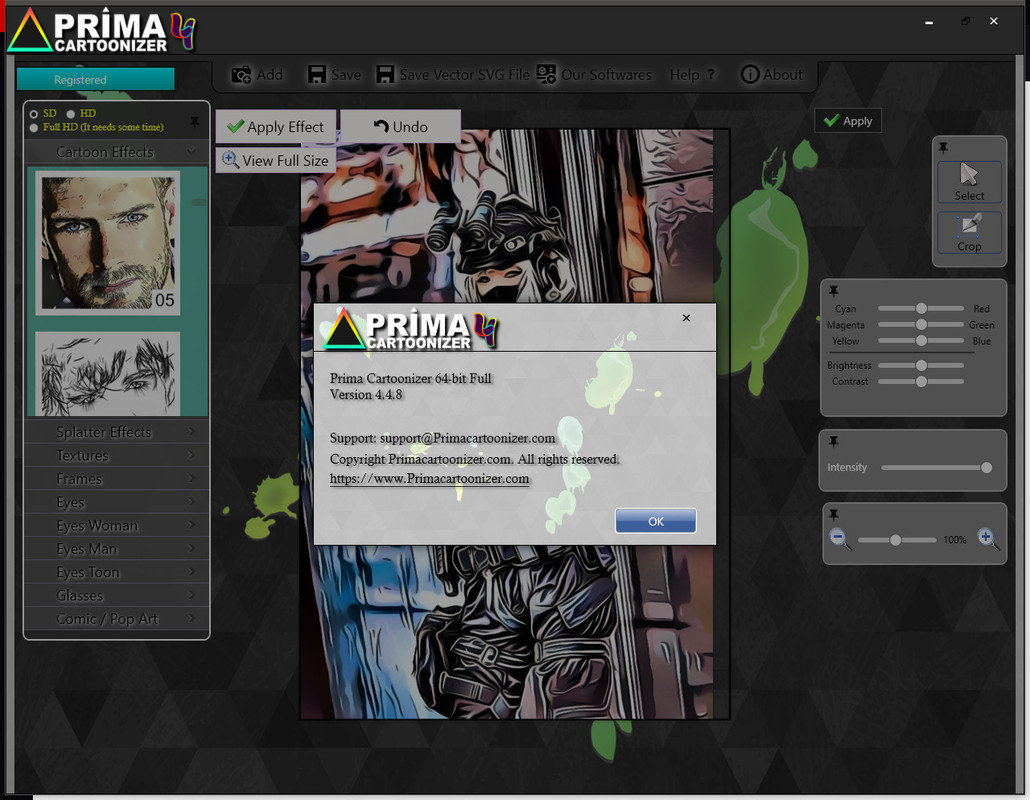Collapse the Cartoon Effects section
Screen dimensions: 1030x800
pyautogui.click(x=116, y=152)
